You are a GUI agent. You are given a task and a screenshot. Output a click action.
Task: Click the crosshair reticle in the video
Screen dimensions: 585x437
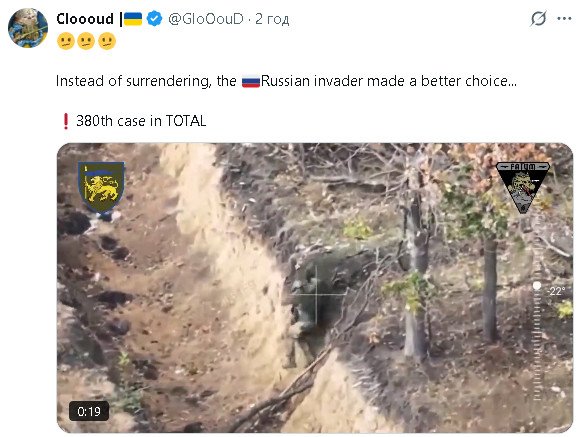pos(317,294)
